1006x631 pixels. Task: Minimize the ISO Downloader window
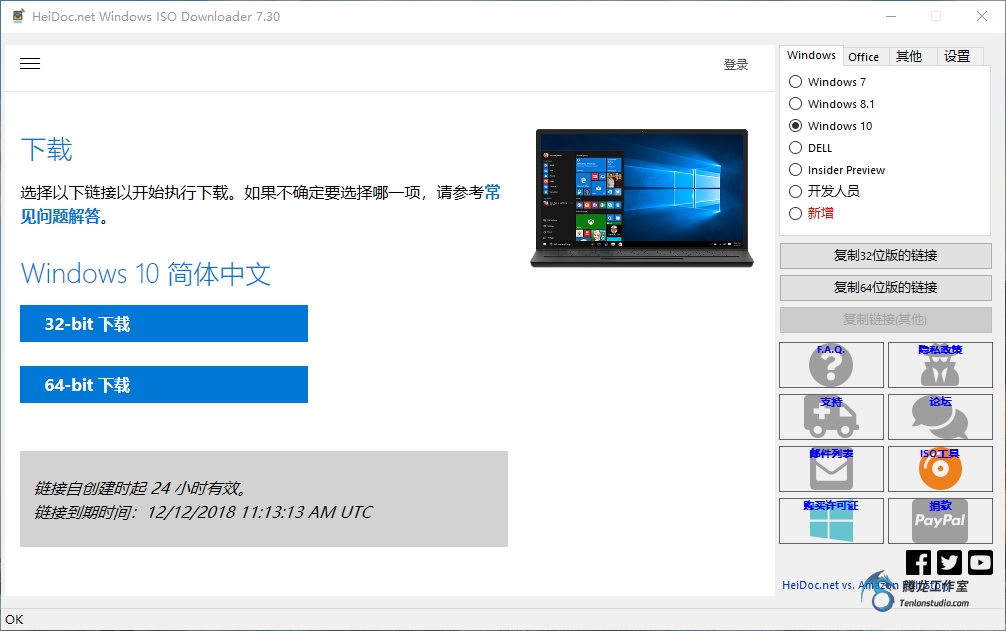[891, 16]
